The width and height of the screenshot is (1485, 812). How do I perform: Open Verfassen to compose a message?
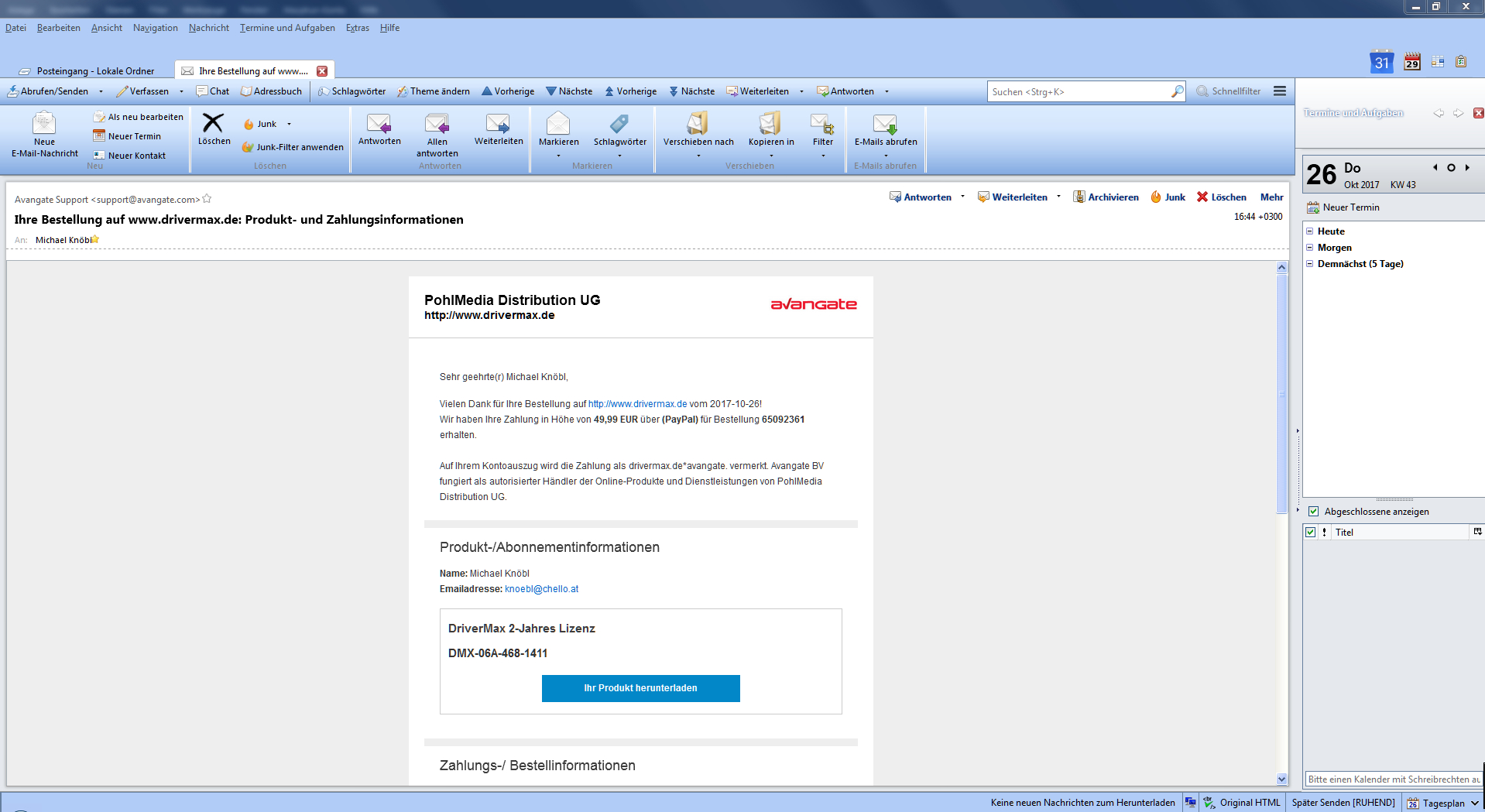point(142,91)
